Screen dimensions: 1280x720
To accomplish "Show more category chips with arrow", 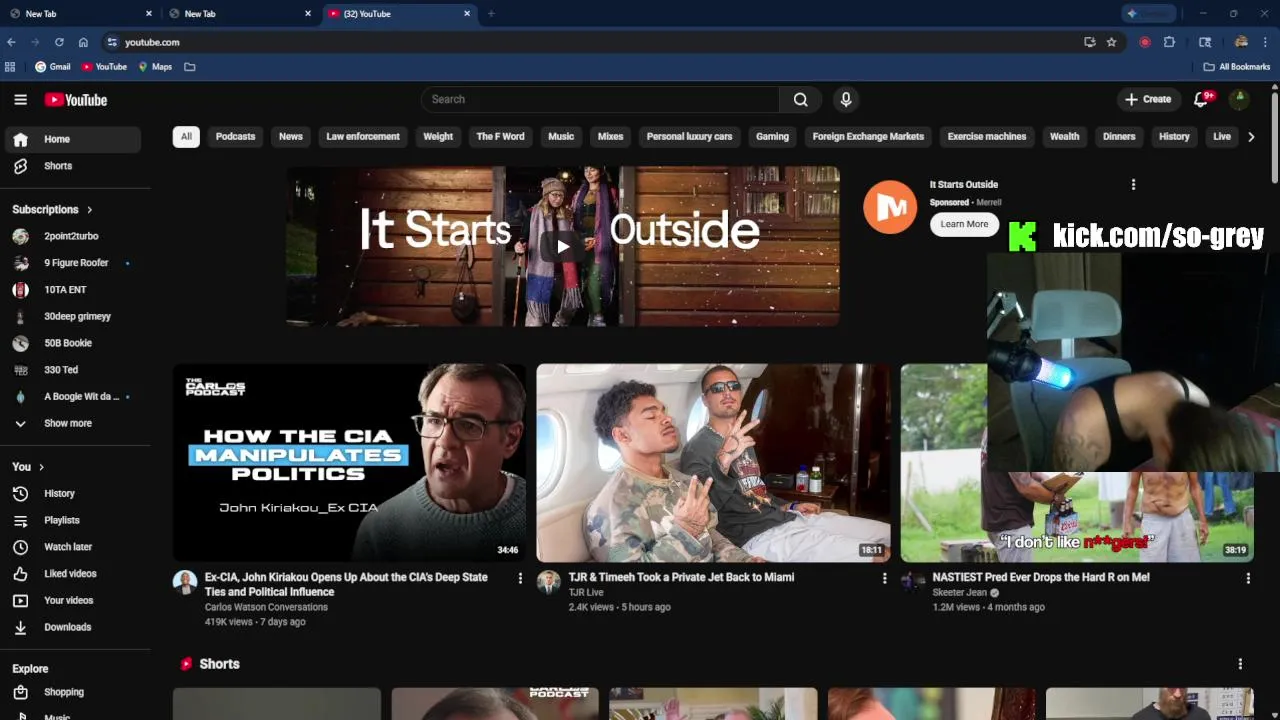I will (x=1251, y=137).
